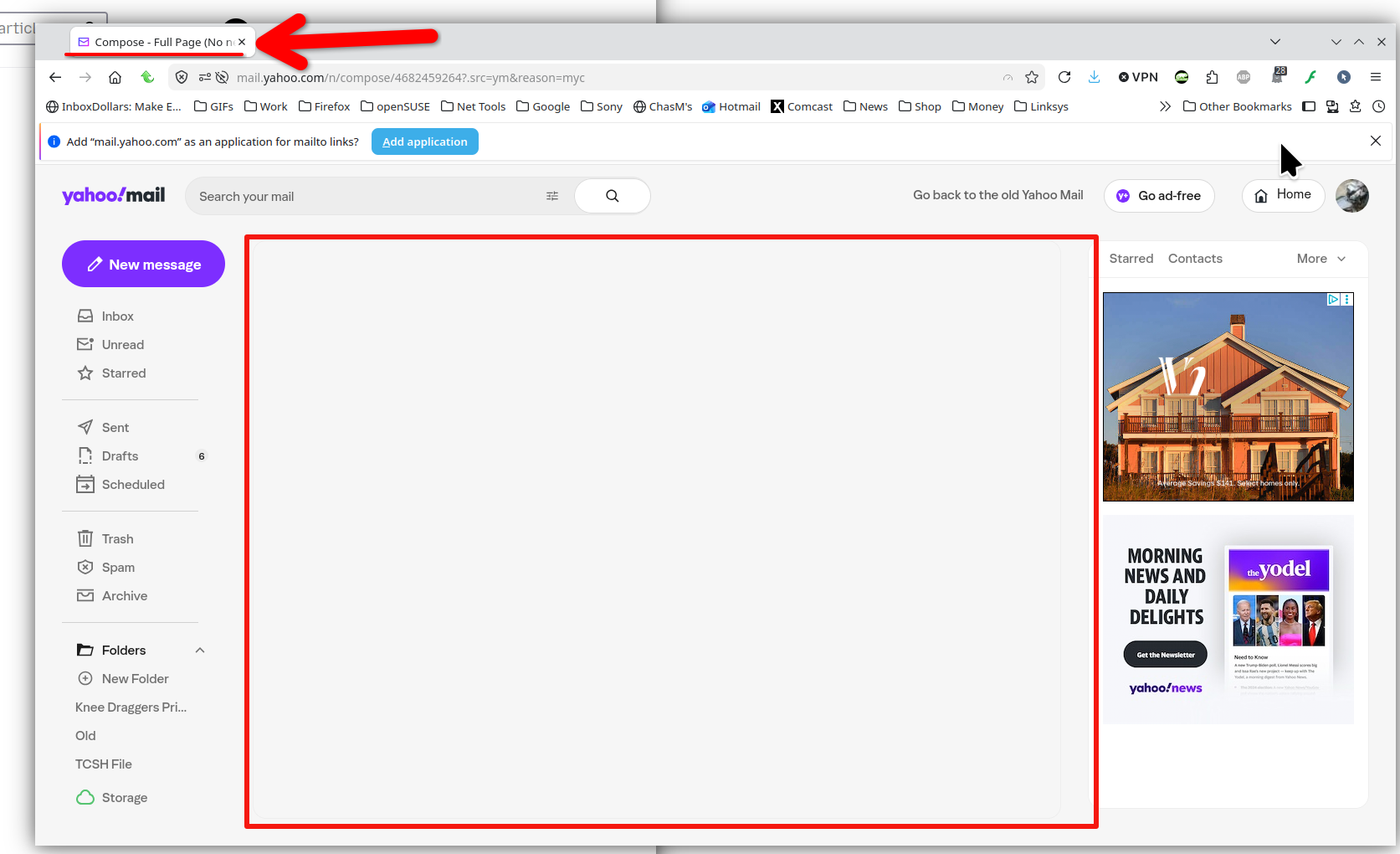Collapse the Folders section
Viewport: 1400px width, 854px height.
[x=200, y=651]
